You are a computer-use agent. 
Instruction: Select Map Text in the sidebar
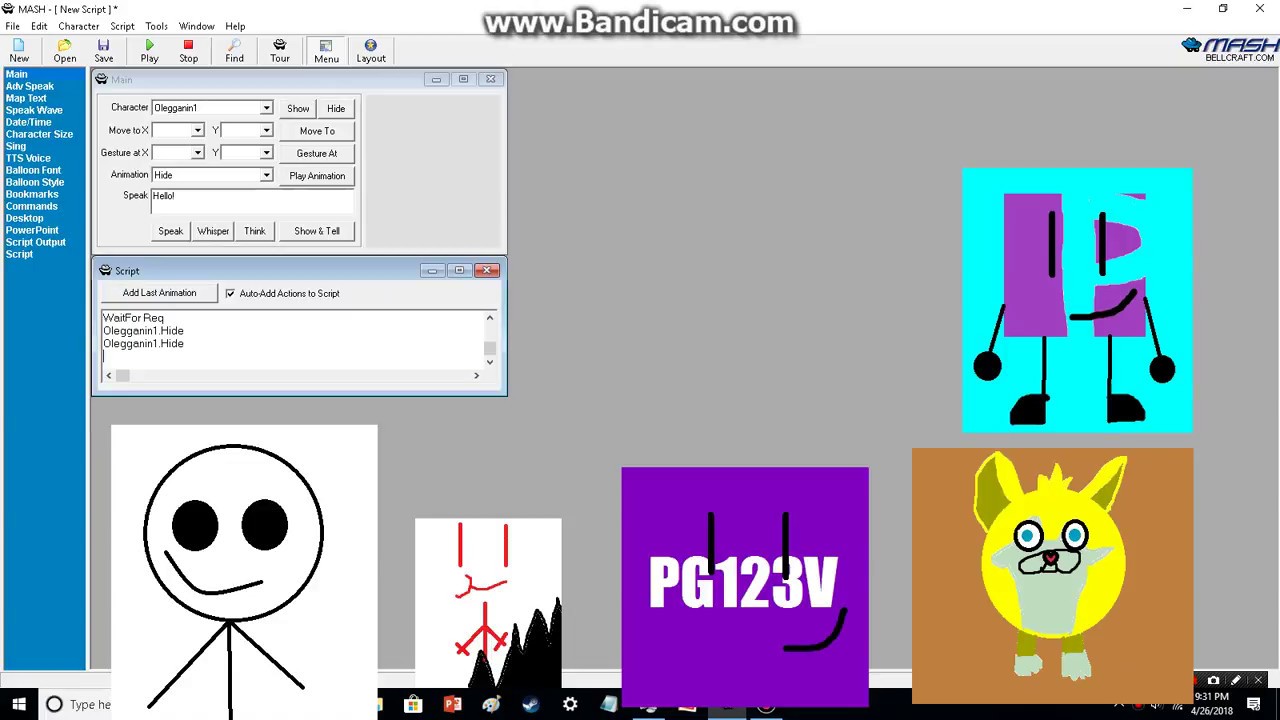[x=26, y=98]
